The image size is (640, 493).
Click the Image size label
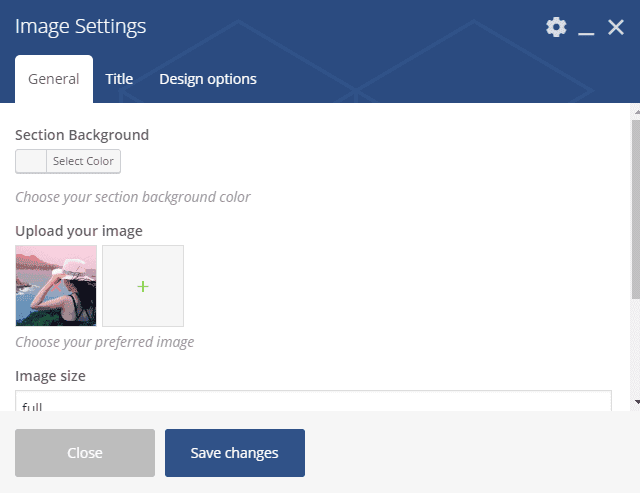50,376
